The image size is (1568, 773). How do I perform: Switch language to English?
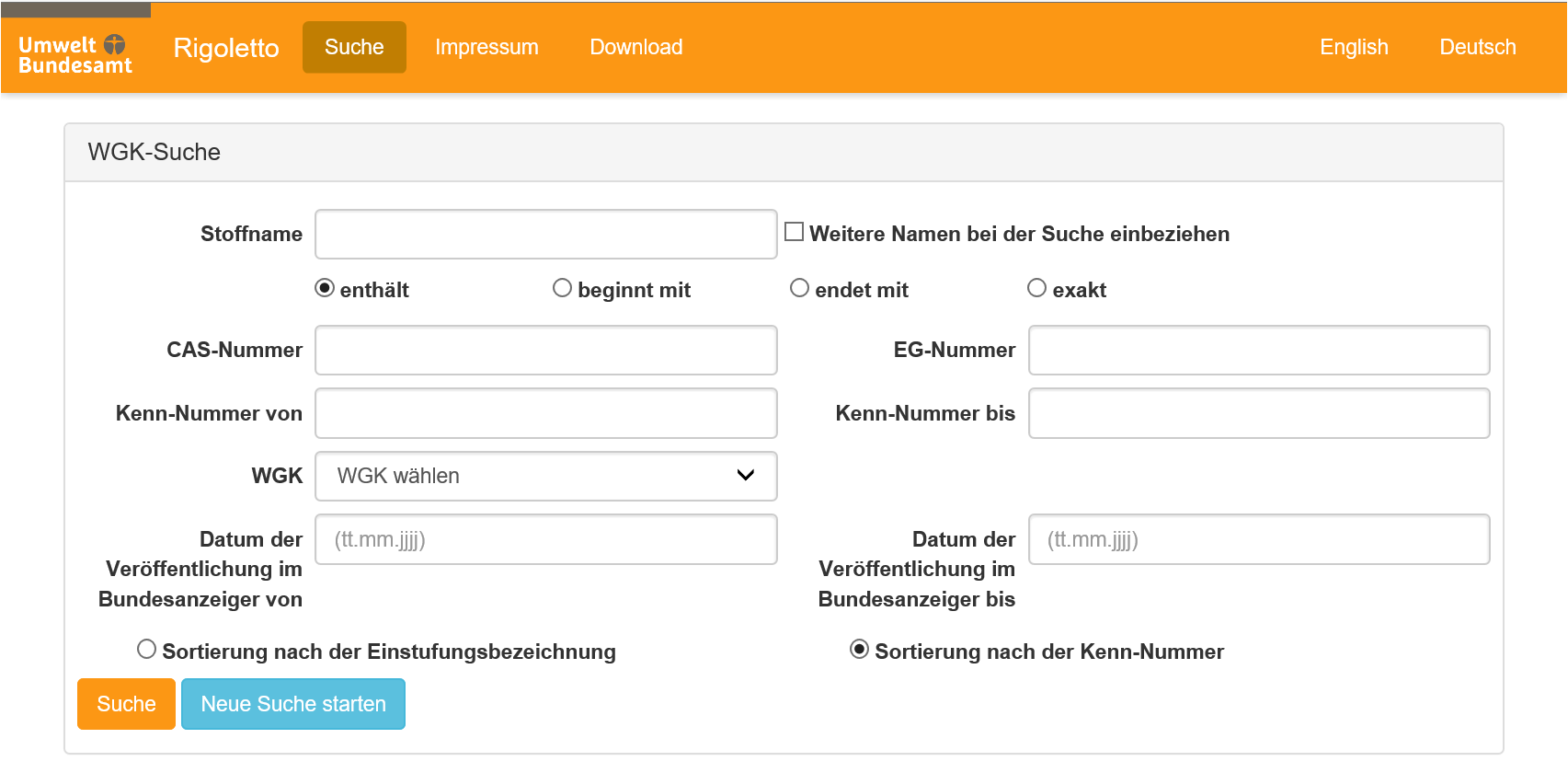coord(1353,47)
